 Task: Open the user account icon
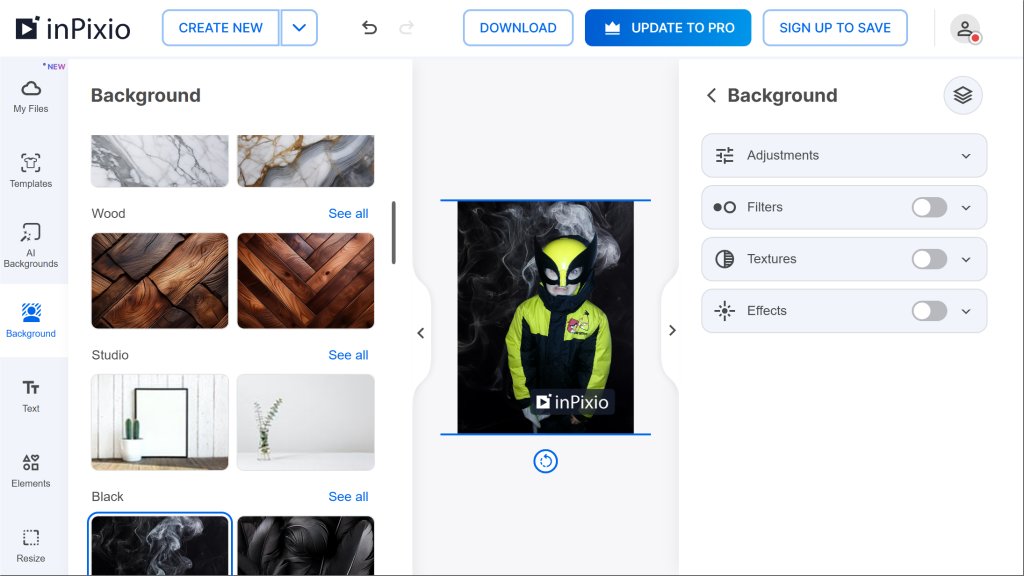click(x=965, y=29)
